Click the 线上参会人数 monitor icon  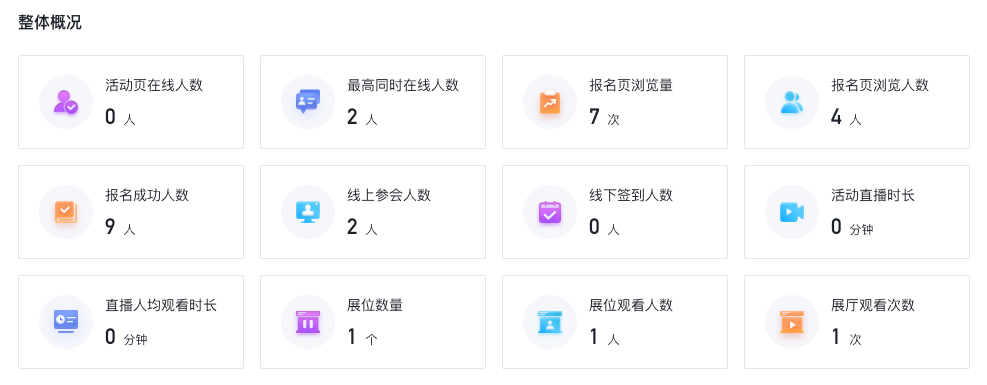click(308, 212)
